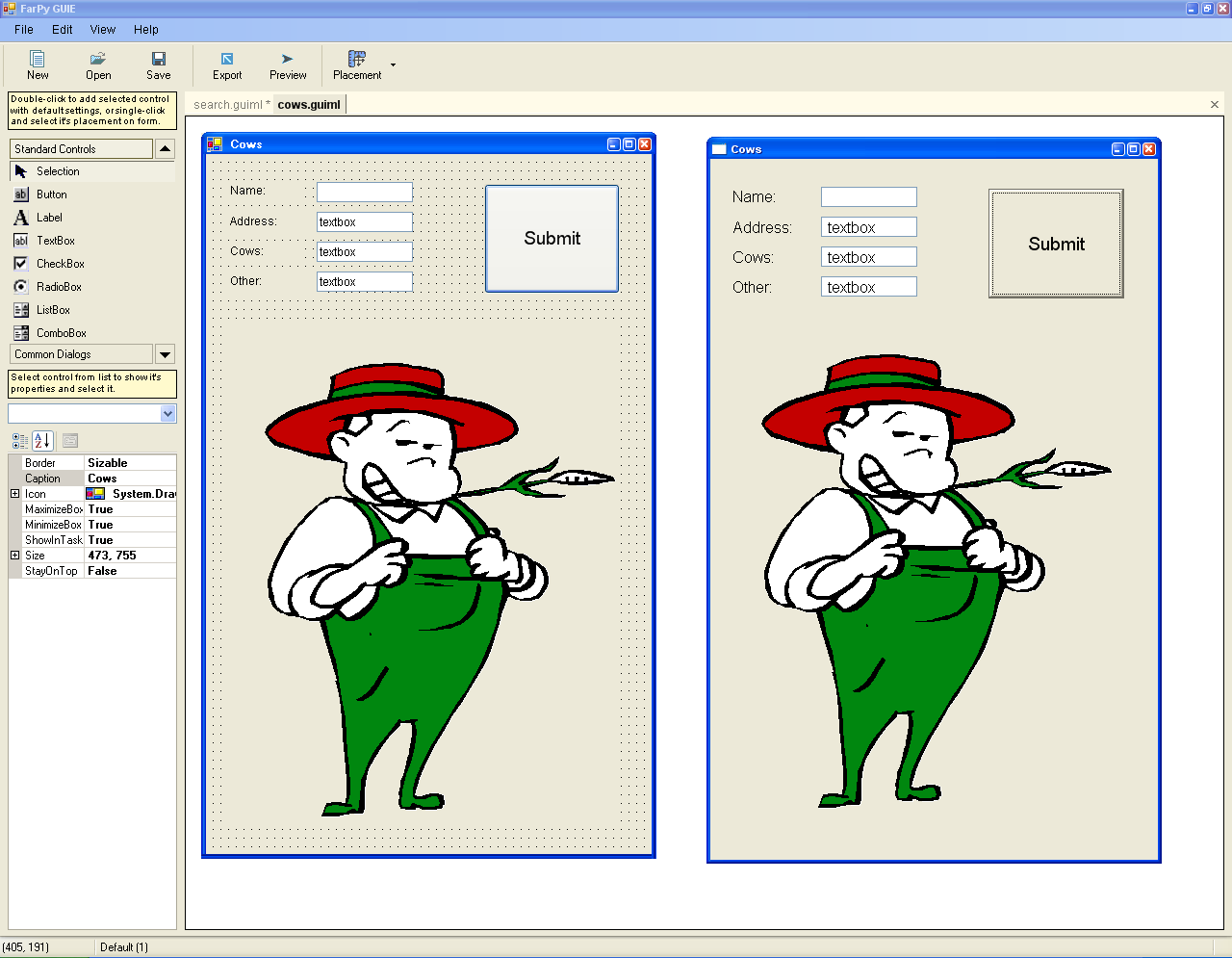Click Submit button in the preview window
The image size is (1232, 958).
click(1056, 244)
